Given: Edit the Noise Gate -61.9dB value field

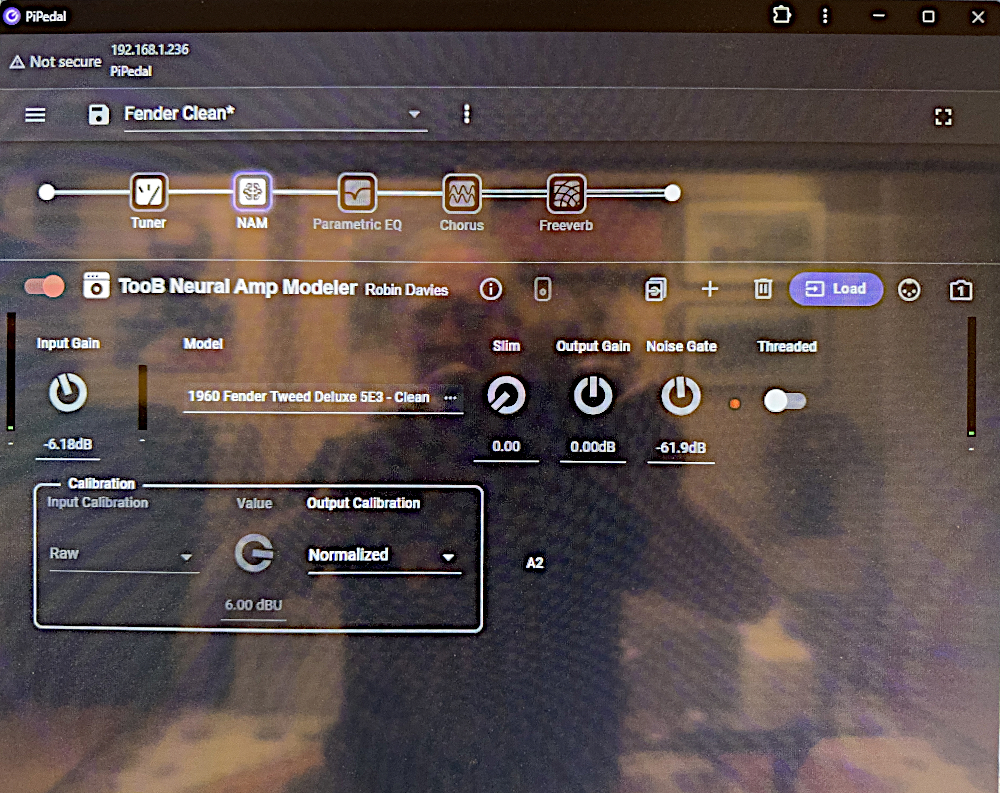Looking at the screenshot, I should click(680, 448).
